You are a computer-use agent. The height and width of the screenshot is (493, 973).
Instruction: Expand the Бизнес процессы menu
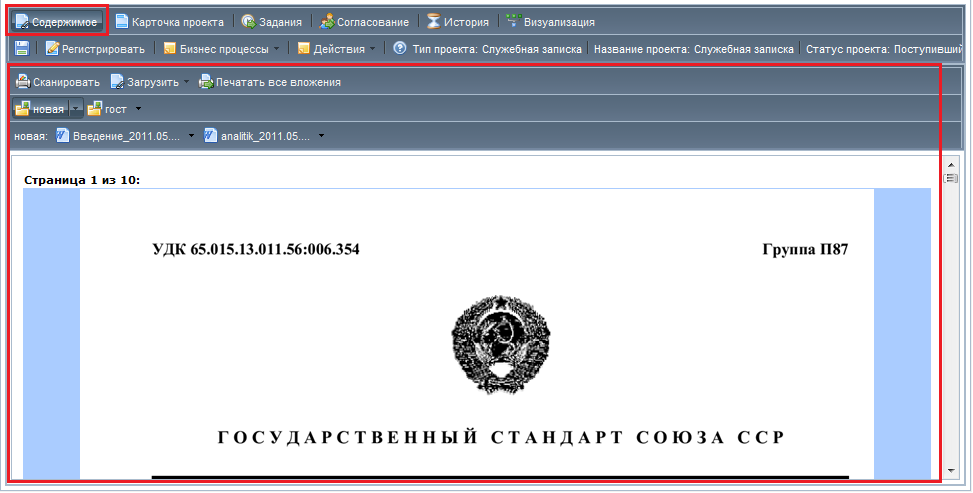(x=221, y=48)
